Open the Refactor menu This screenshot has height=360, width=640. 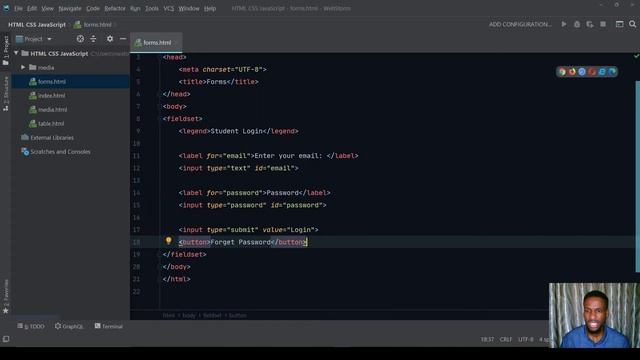[x=115, y=8]
